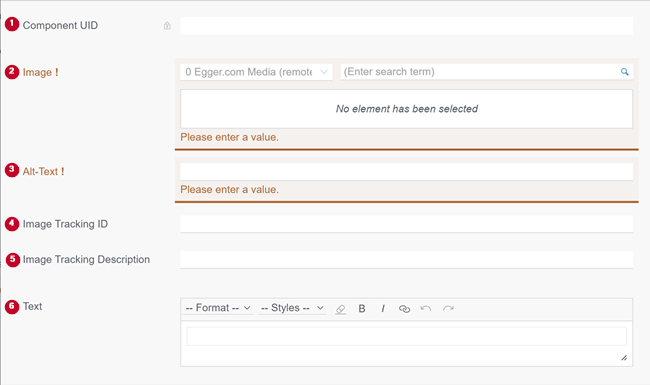Click the 'Image Tracking ID' label
This screenshot has width=650, height=385.
[65, 224]
